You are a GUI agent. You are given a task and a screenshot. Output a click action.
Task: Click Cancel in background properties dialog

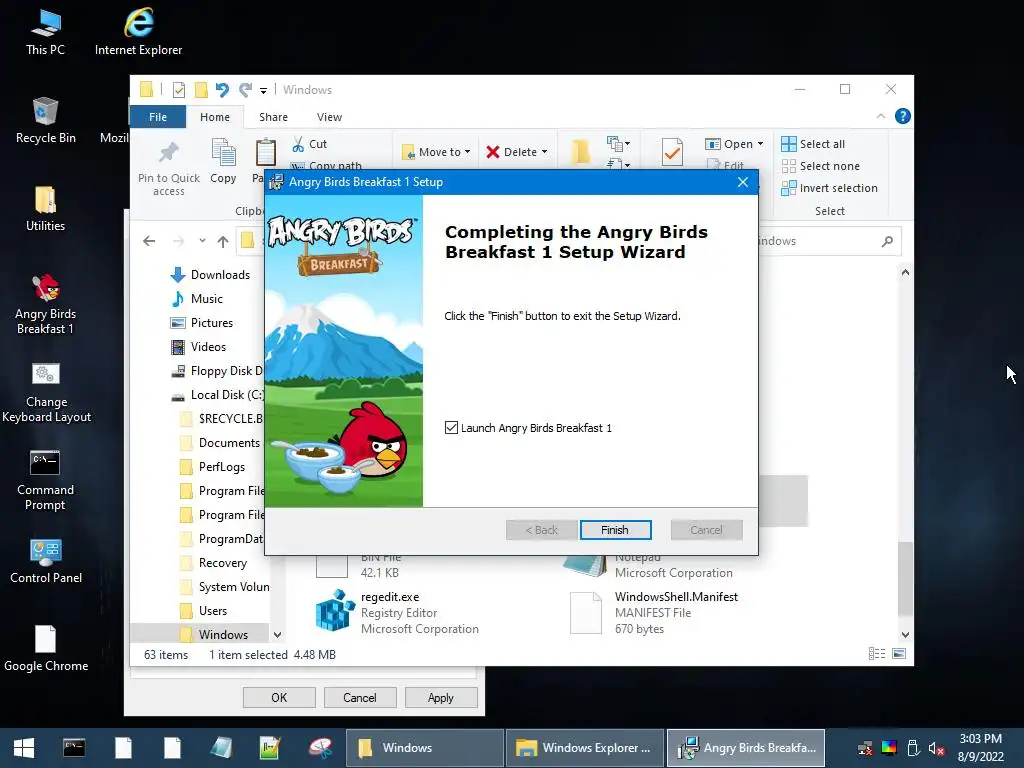[x=360, y=697]
